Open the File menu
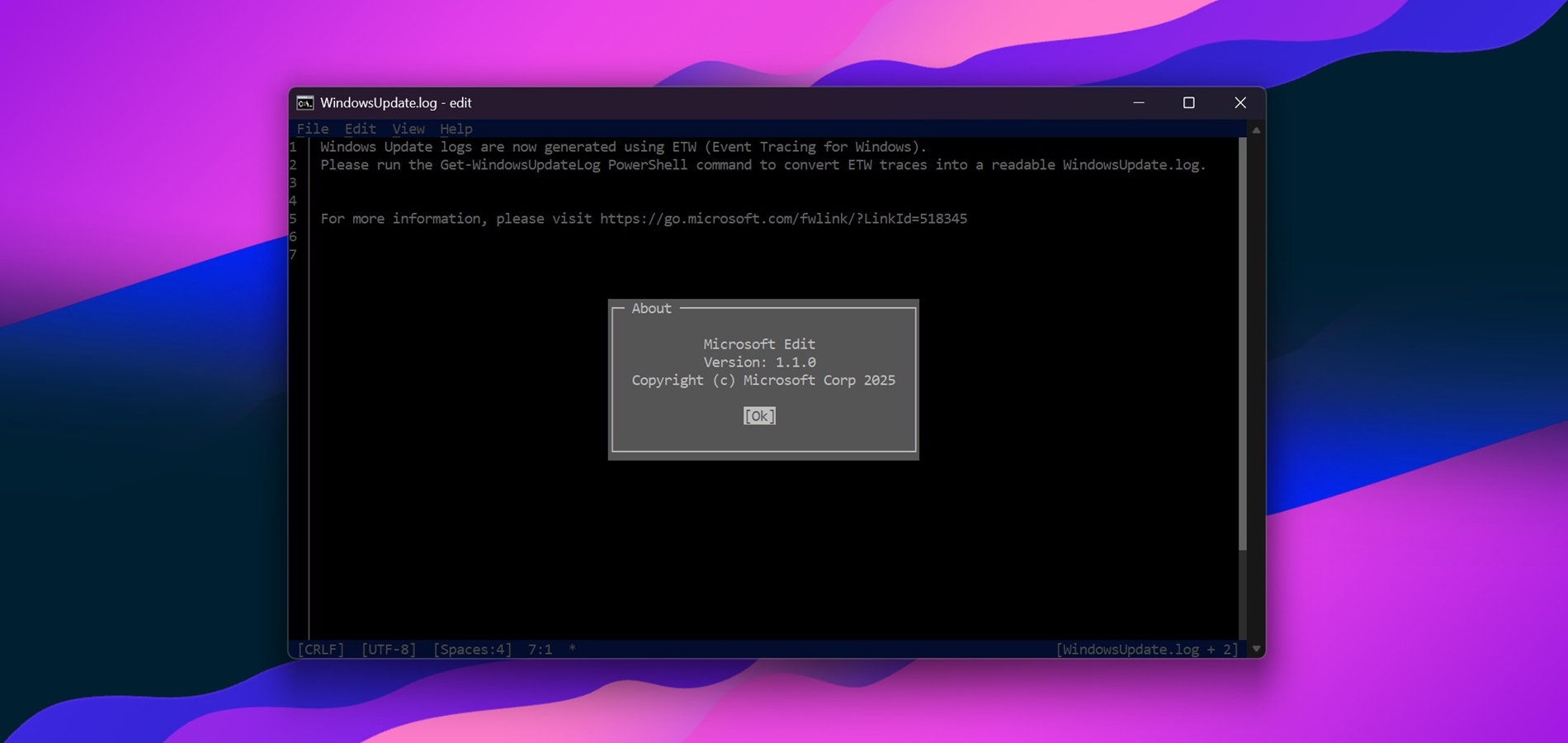The image size is (1568, 743). (313, 129)
